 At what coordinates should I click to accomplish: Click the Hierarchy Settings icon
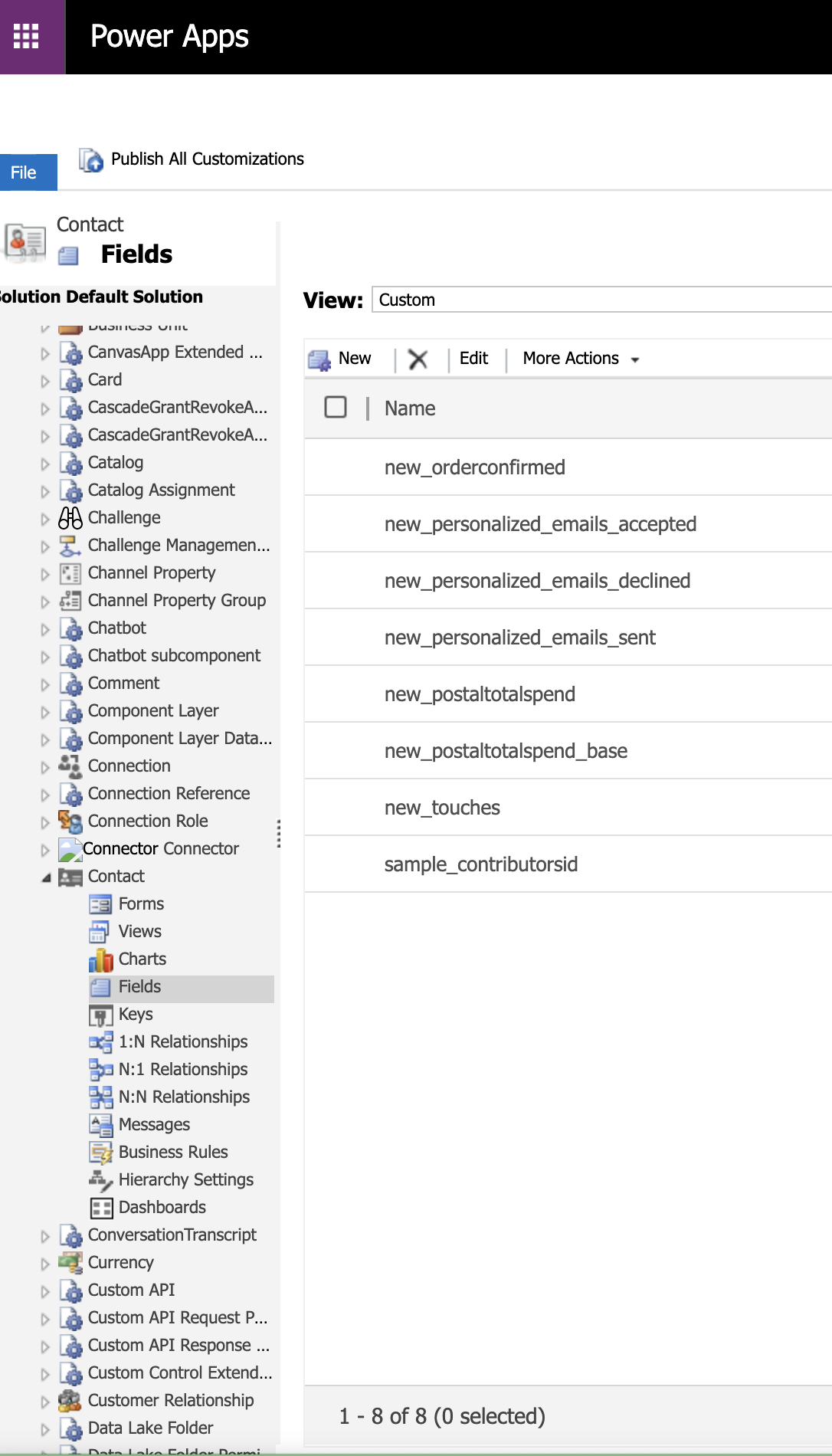pyautogui.click(x=100, y=1180)
